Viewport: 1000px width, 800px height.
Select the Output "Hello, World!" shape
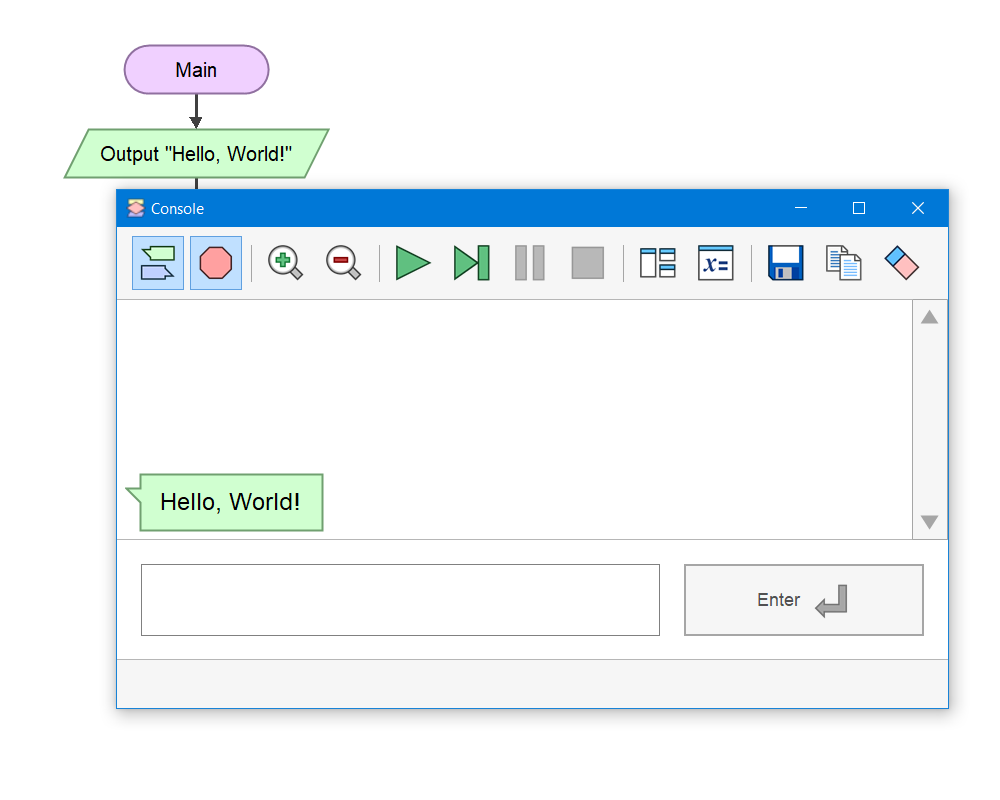coord(196,154)
